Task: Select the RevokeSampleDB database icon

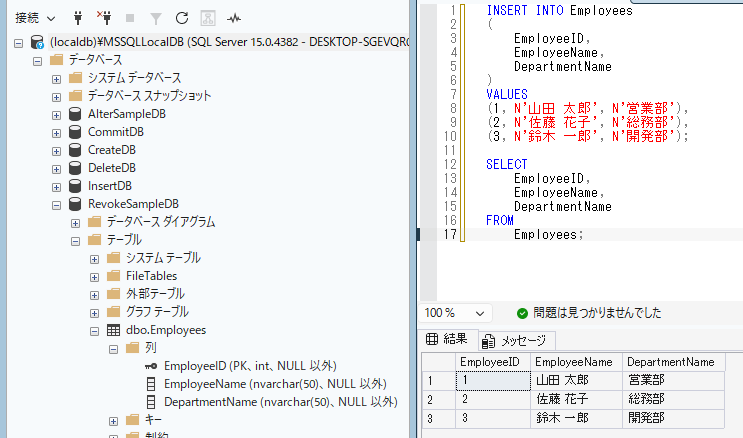Action: 75,204
